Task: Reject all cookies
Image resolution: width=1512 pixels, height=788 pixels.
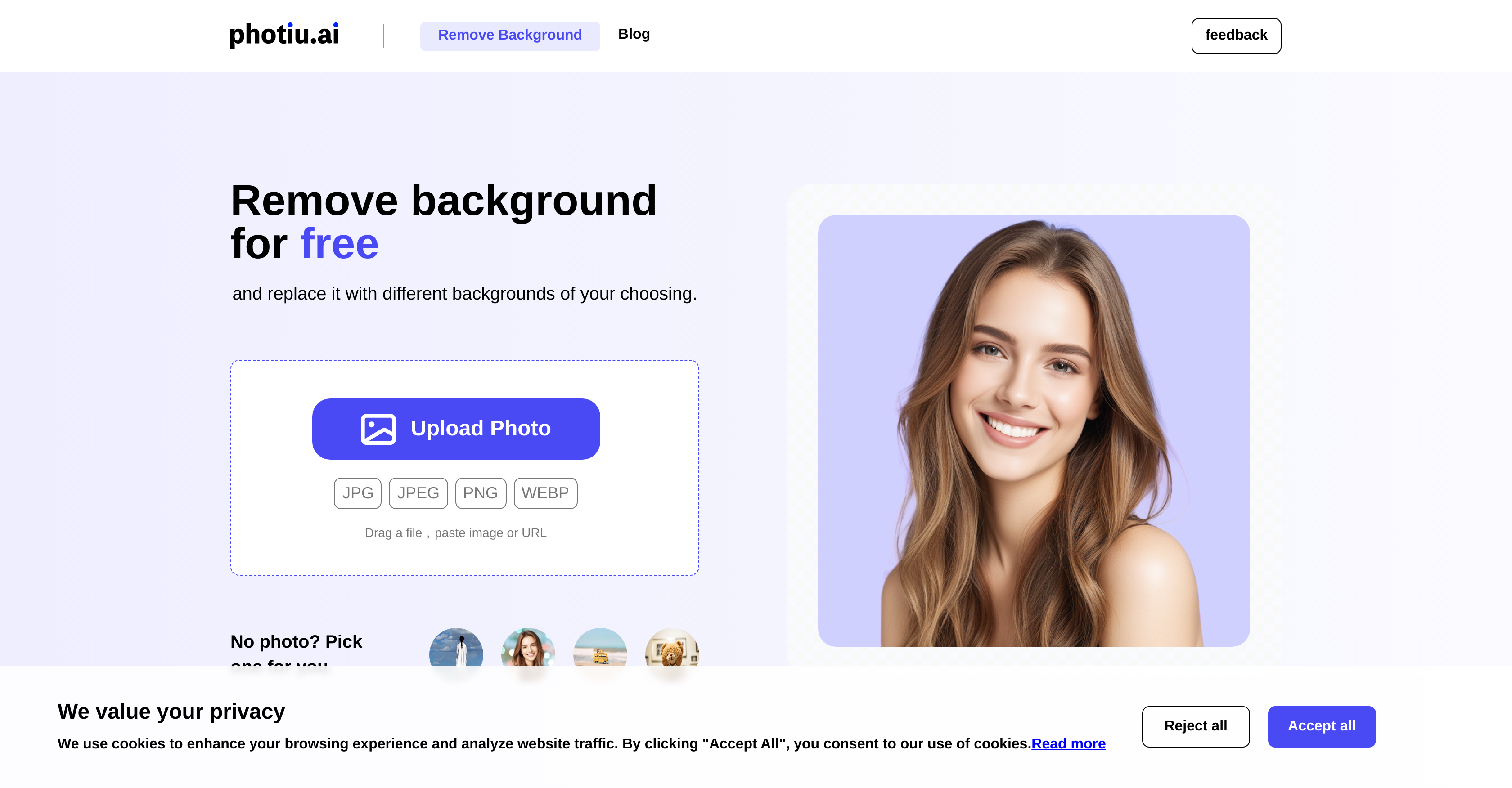Action: click(x=1195, y=726)
